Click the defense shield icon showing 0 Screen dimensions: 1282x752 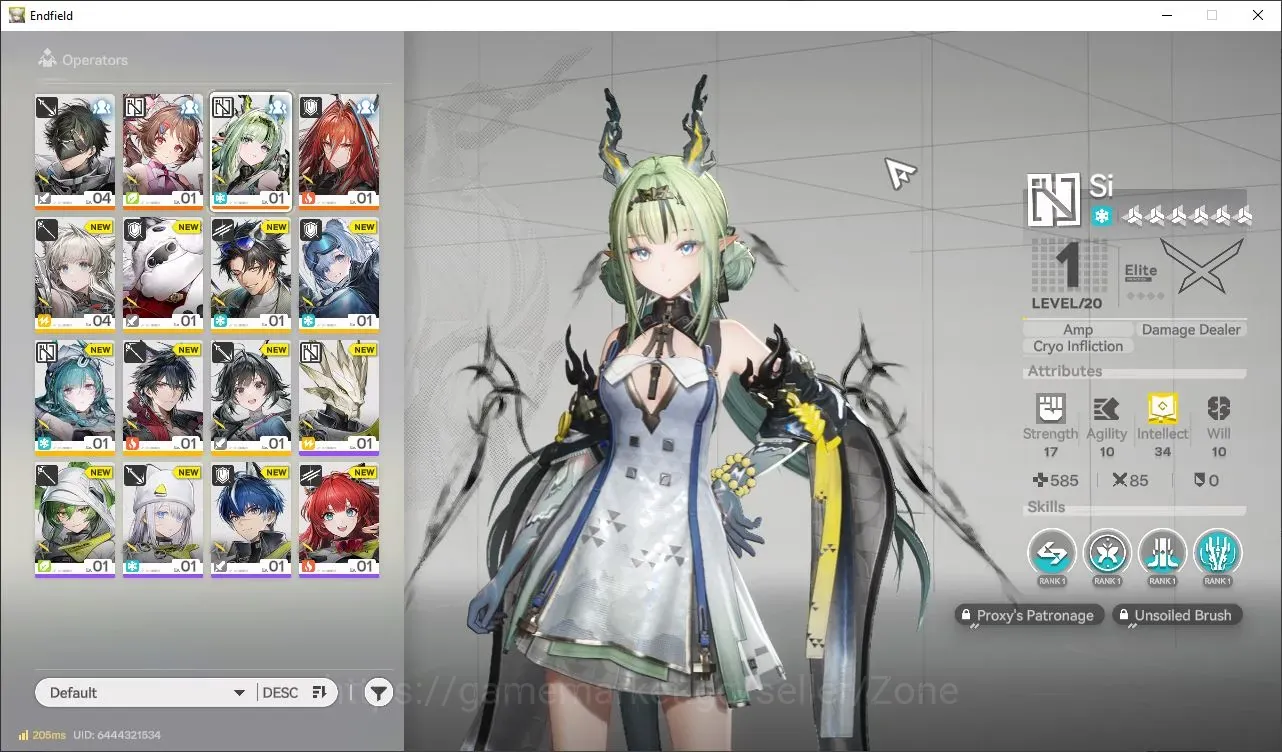pyautogui.click(x=1199, y=481)
